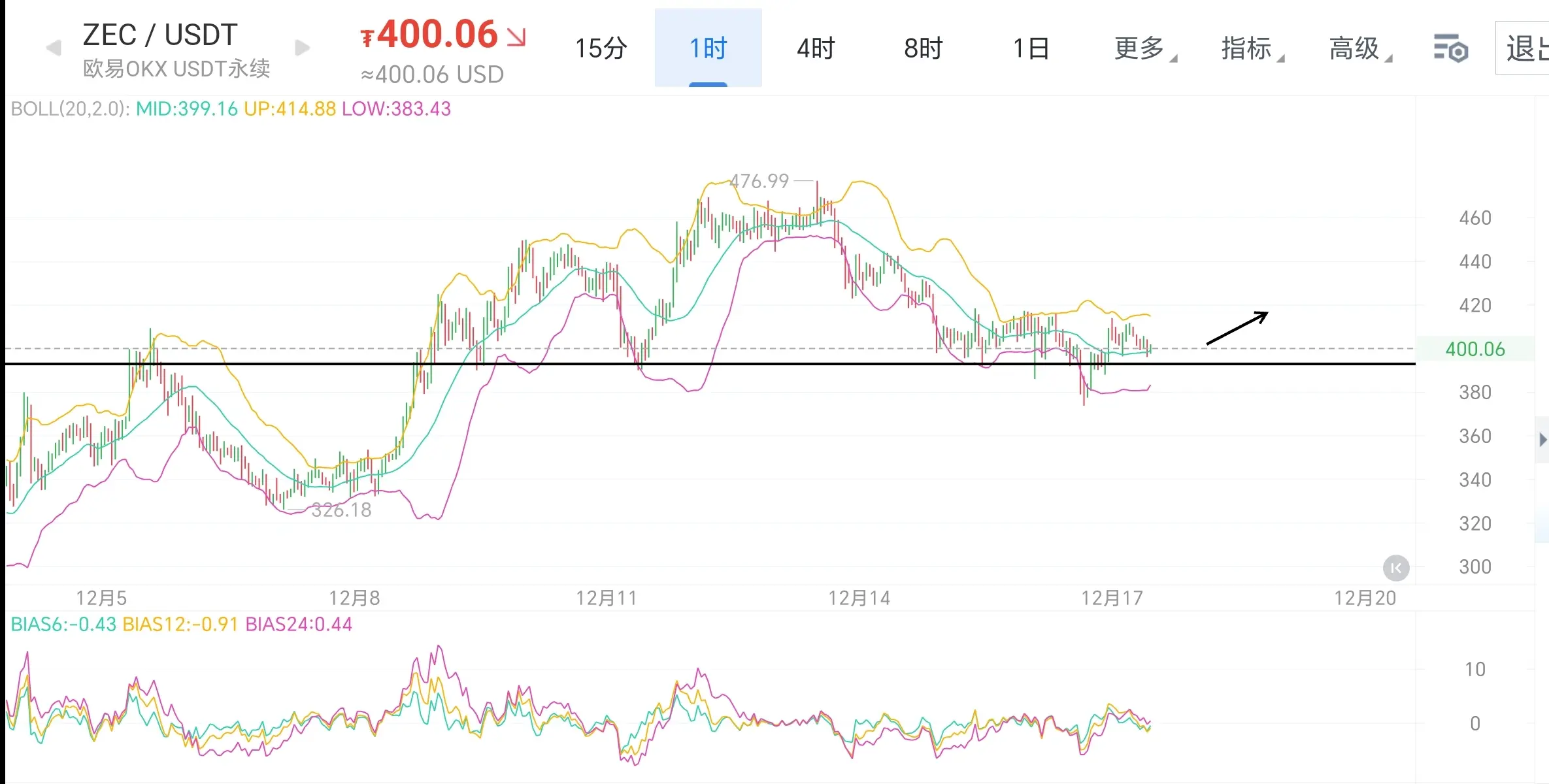
Task: Open chart display settings icon
Action: (x=1450, y=48)
